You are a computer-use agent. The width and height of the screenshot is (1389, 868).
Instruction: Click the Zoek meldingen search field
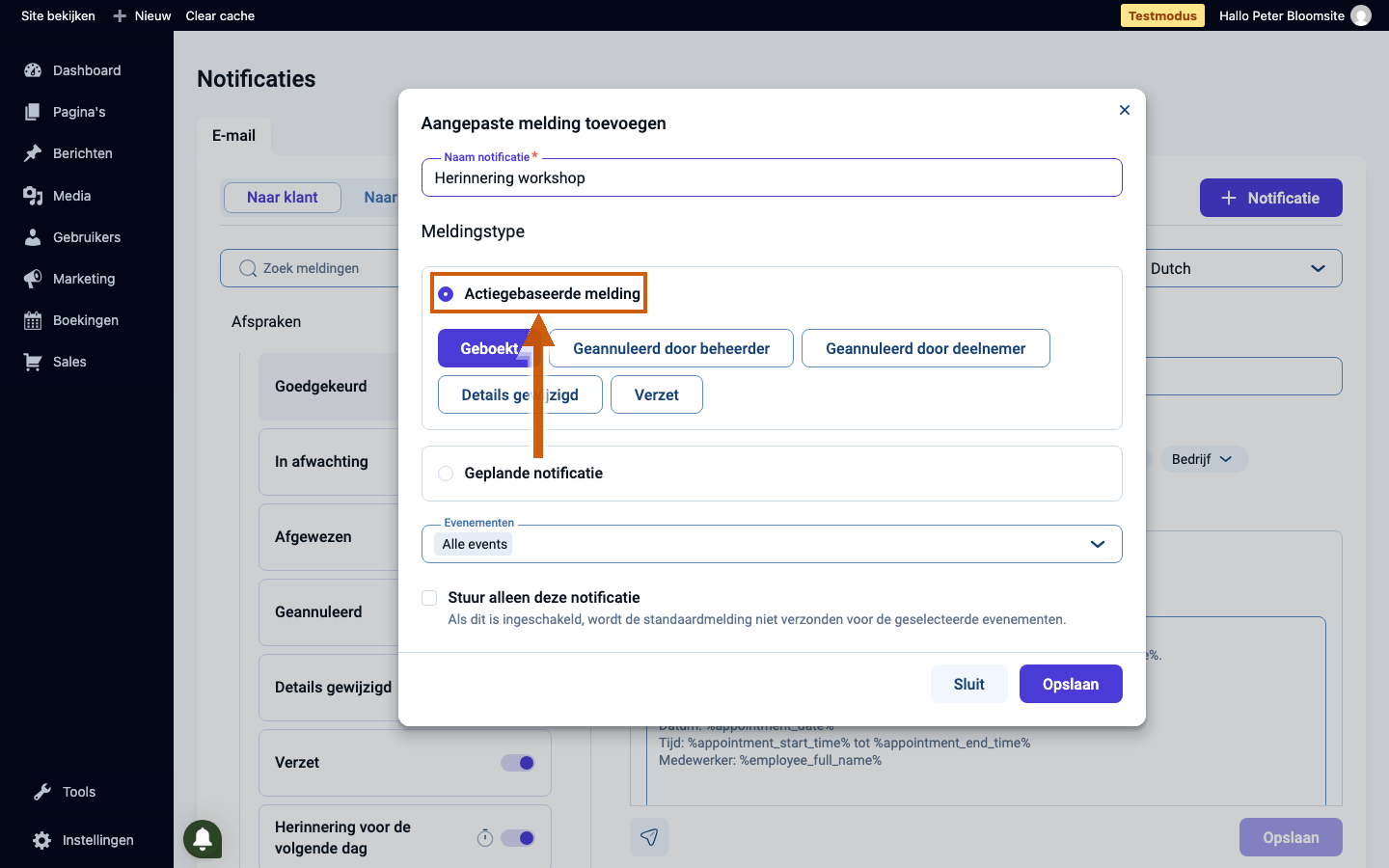point(309,268)
